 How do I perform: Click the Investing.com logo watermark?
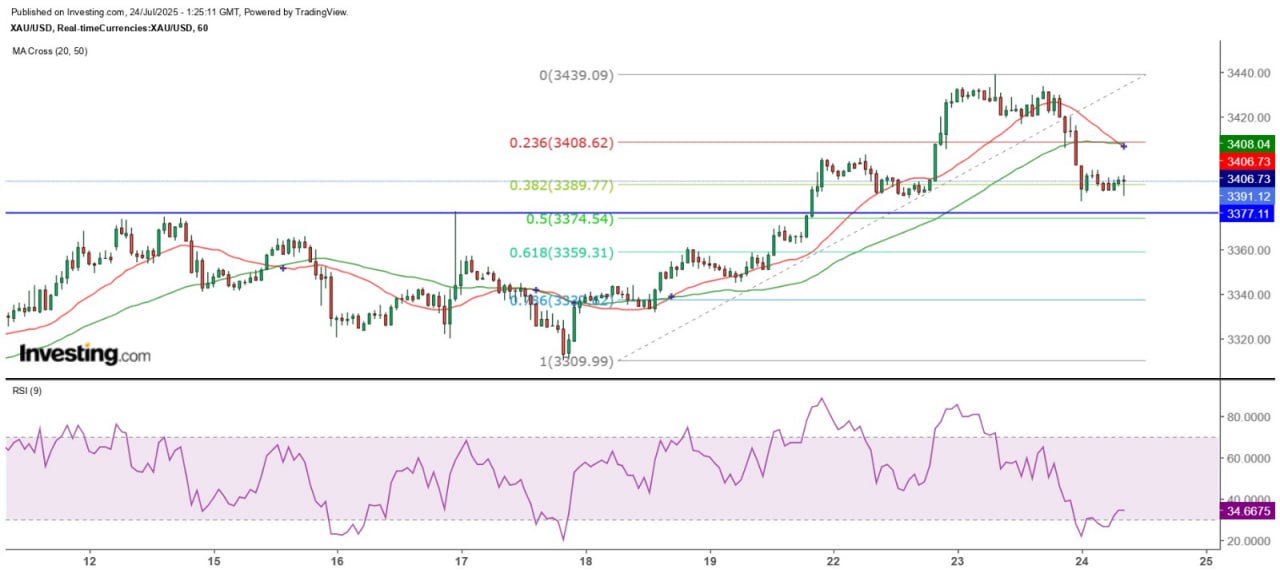85,354
